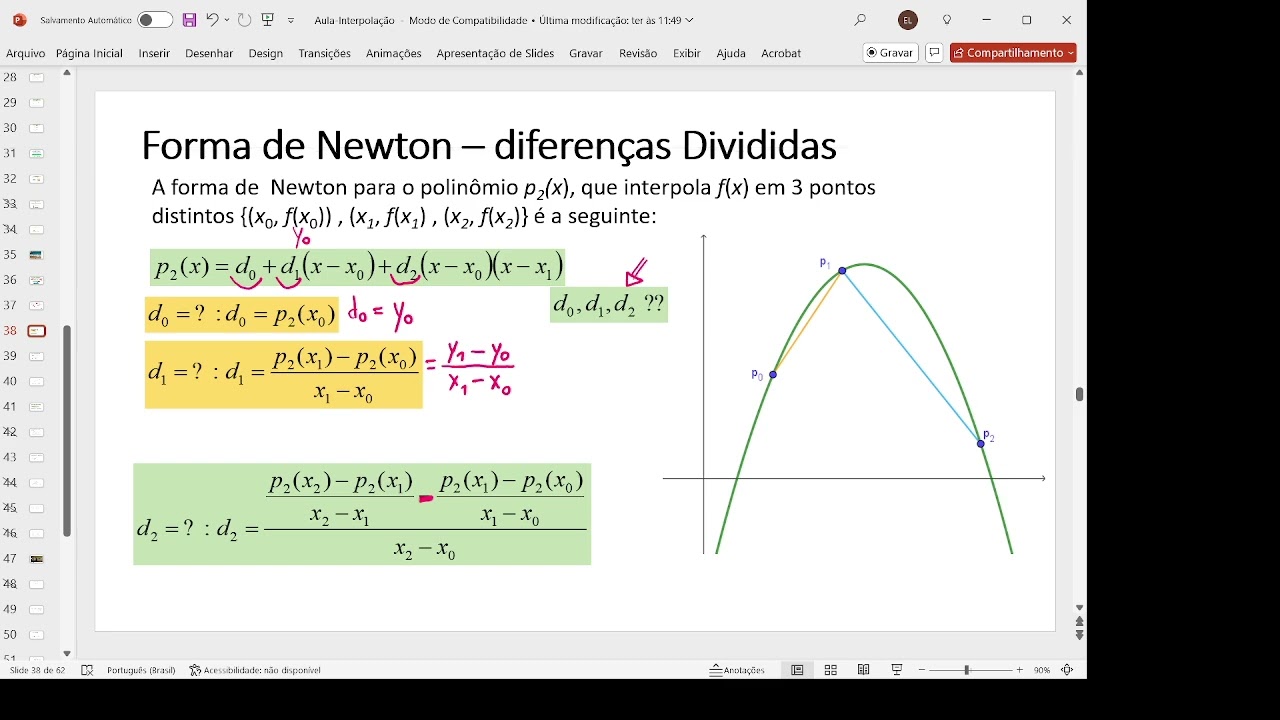Start slideshow from status bar icon

[x=897, y=670]
